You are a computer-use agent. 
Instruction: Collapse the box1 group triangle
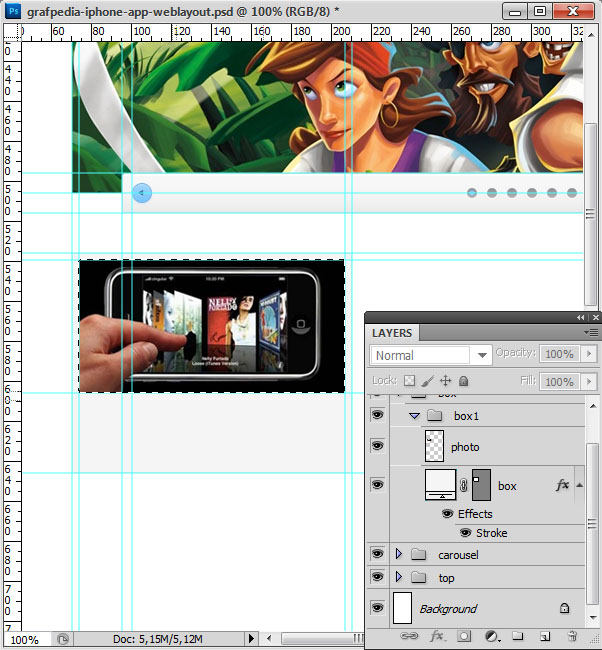414,415
